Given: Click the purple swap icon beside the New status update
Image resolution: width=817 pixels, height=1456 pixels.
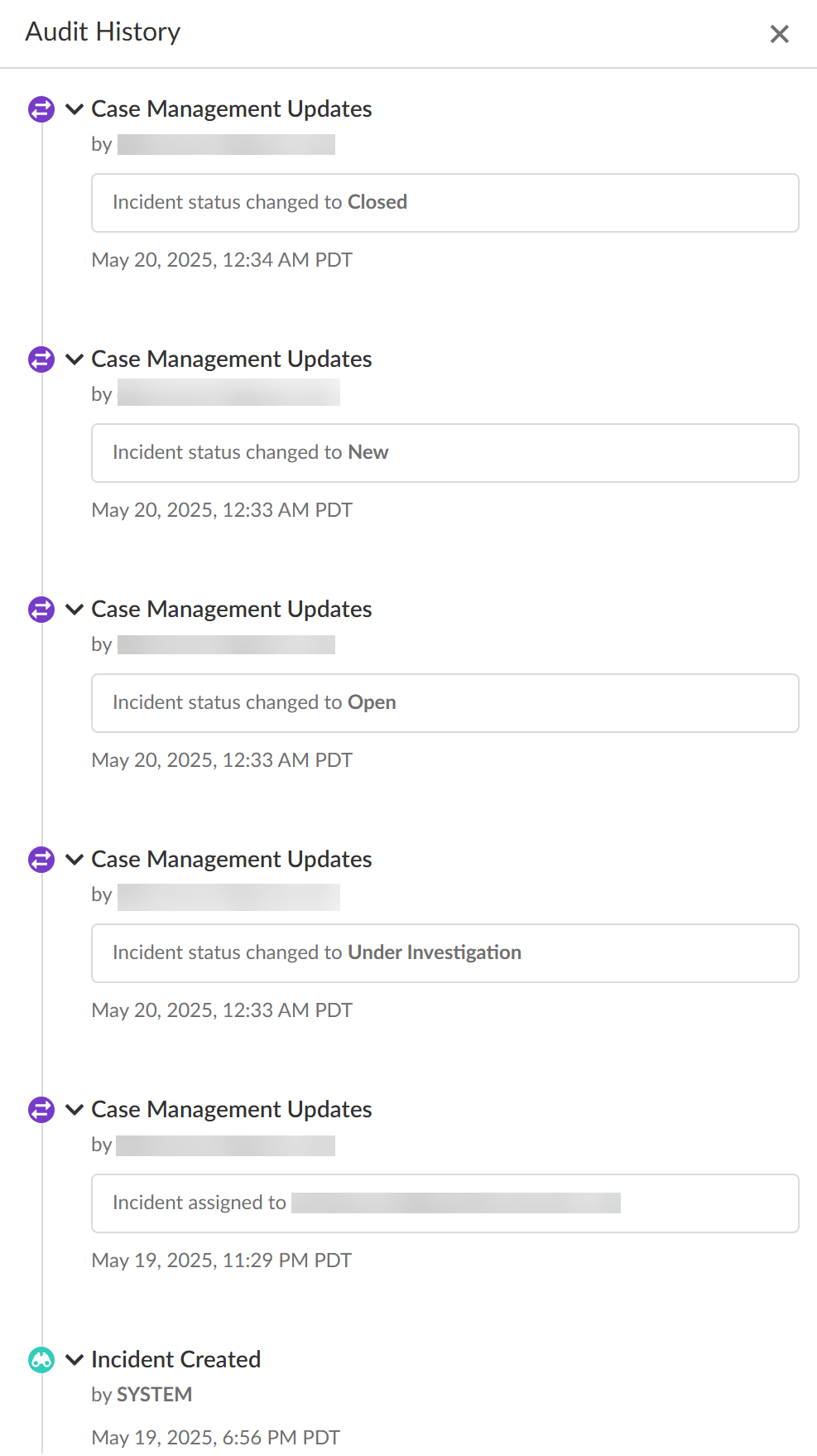Looking at the screenshot, I should pyautogui.click(x=41, y=359).
